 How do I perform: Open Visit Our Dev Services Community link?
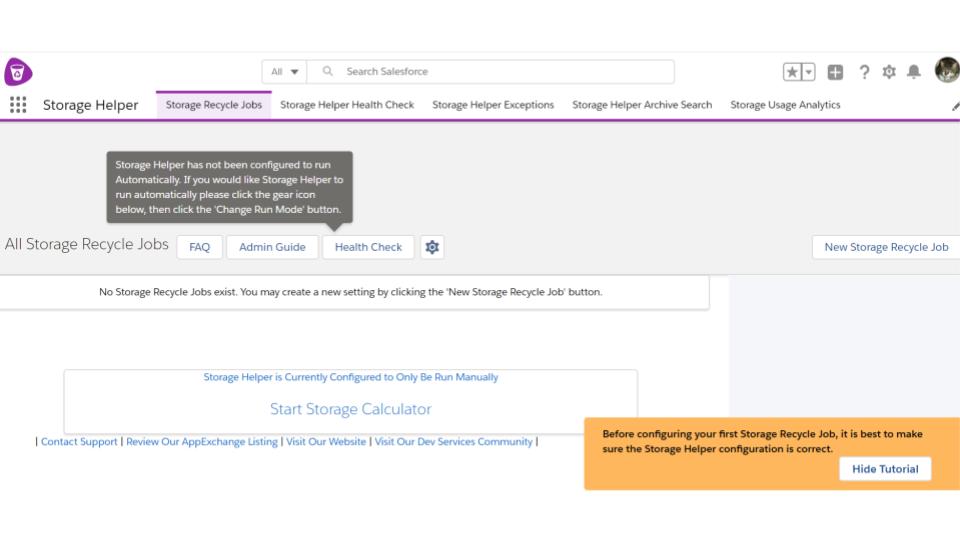(x=454, y=441)
